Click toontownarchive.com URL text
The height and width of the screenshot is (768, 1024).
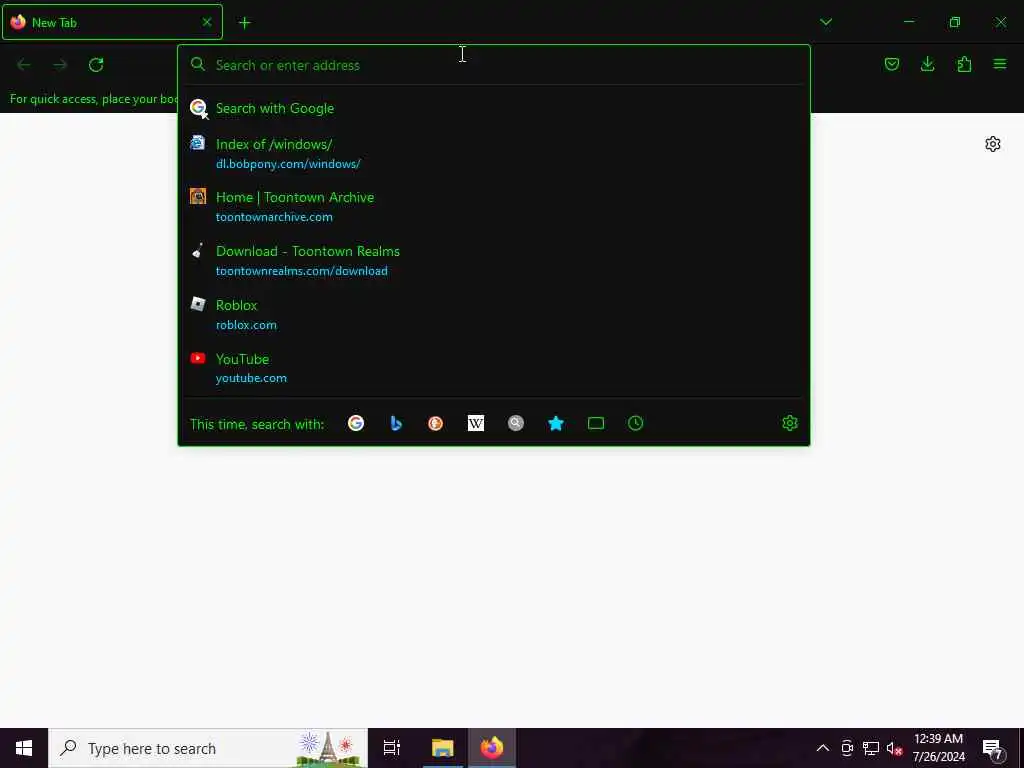coord(274,217)
